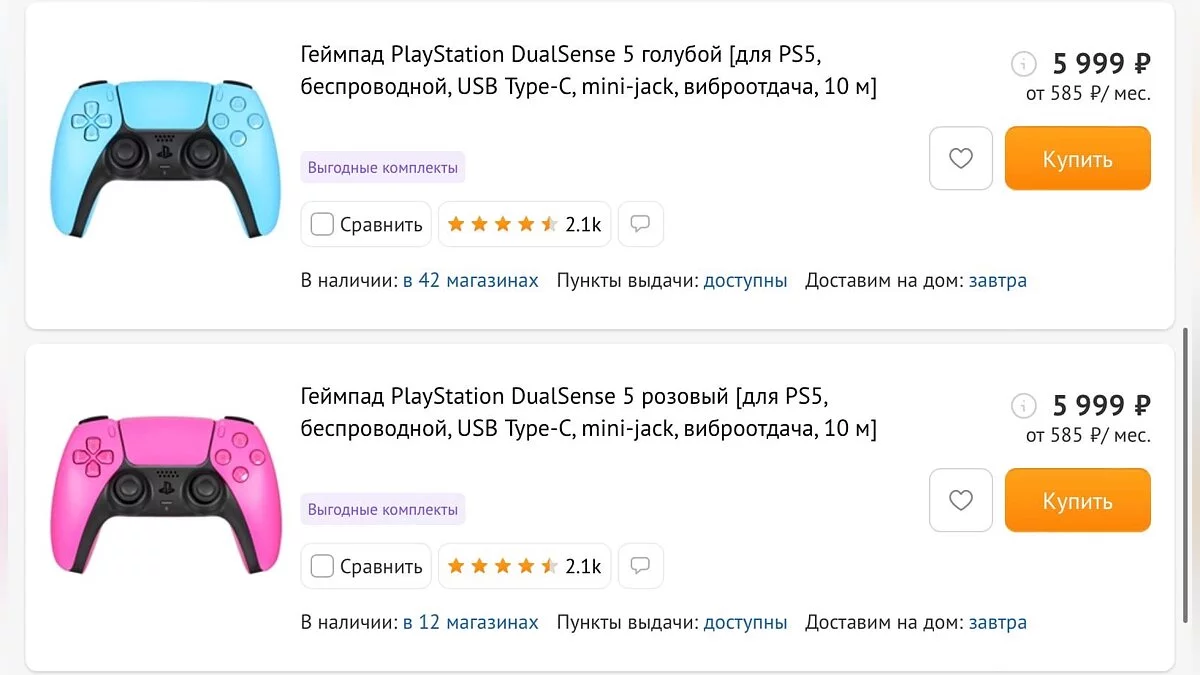Open star rating 2.1k of blue gamepad

pos(524,224)
